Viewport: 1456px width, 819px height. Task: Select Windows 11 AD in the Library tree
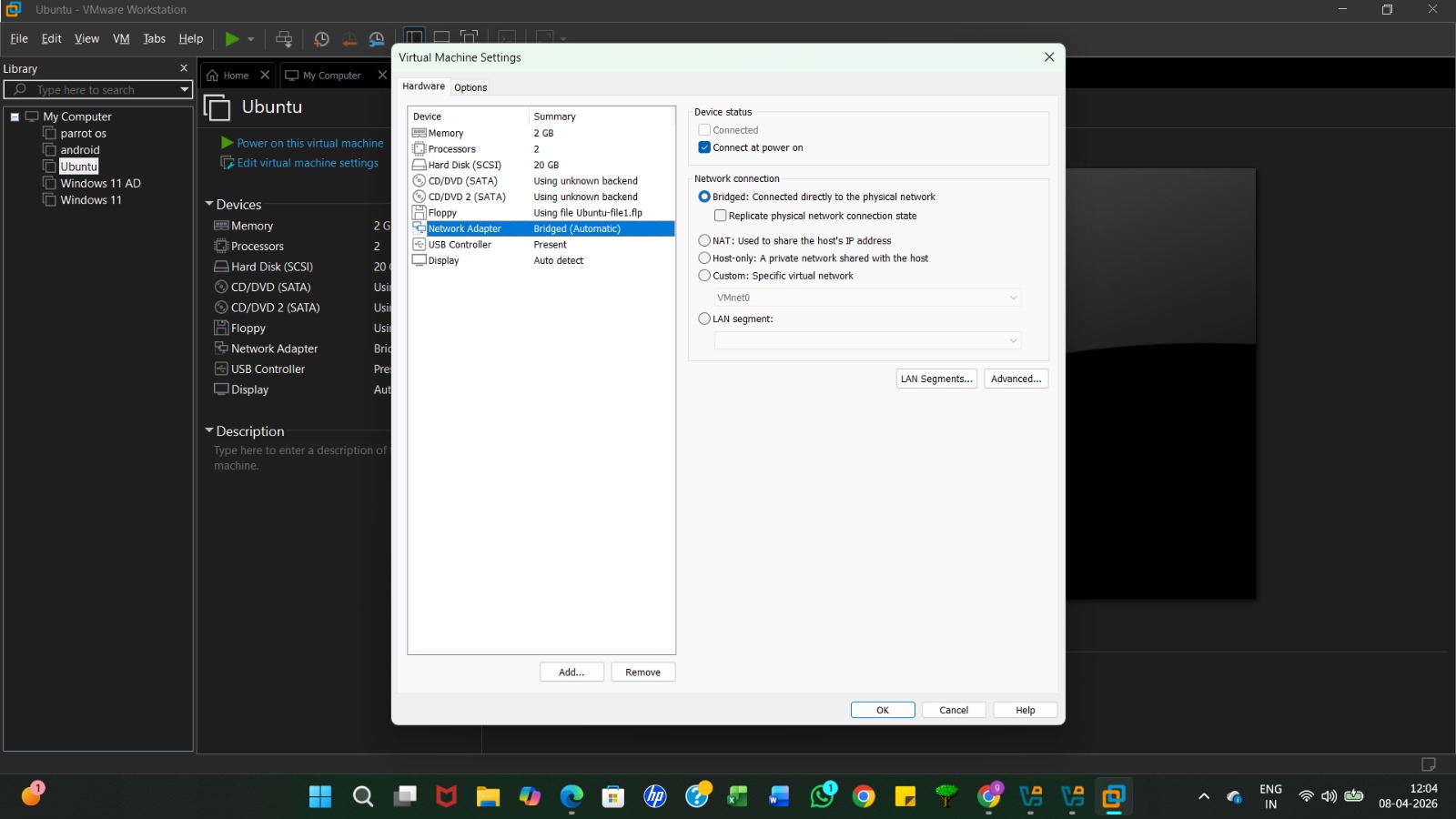pos(100,183)
